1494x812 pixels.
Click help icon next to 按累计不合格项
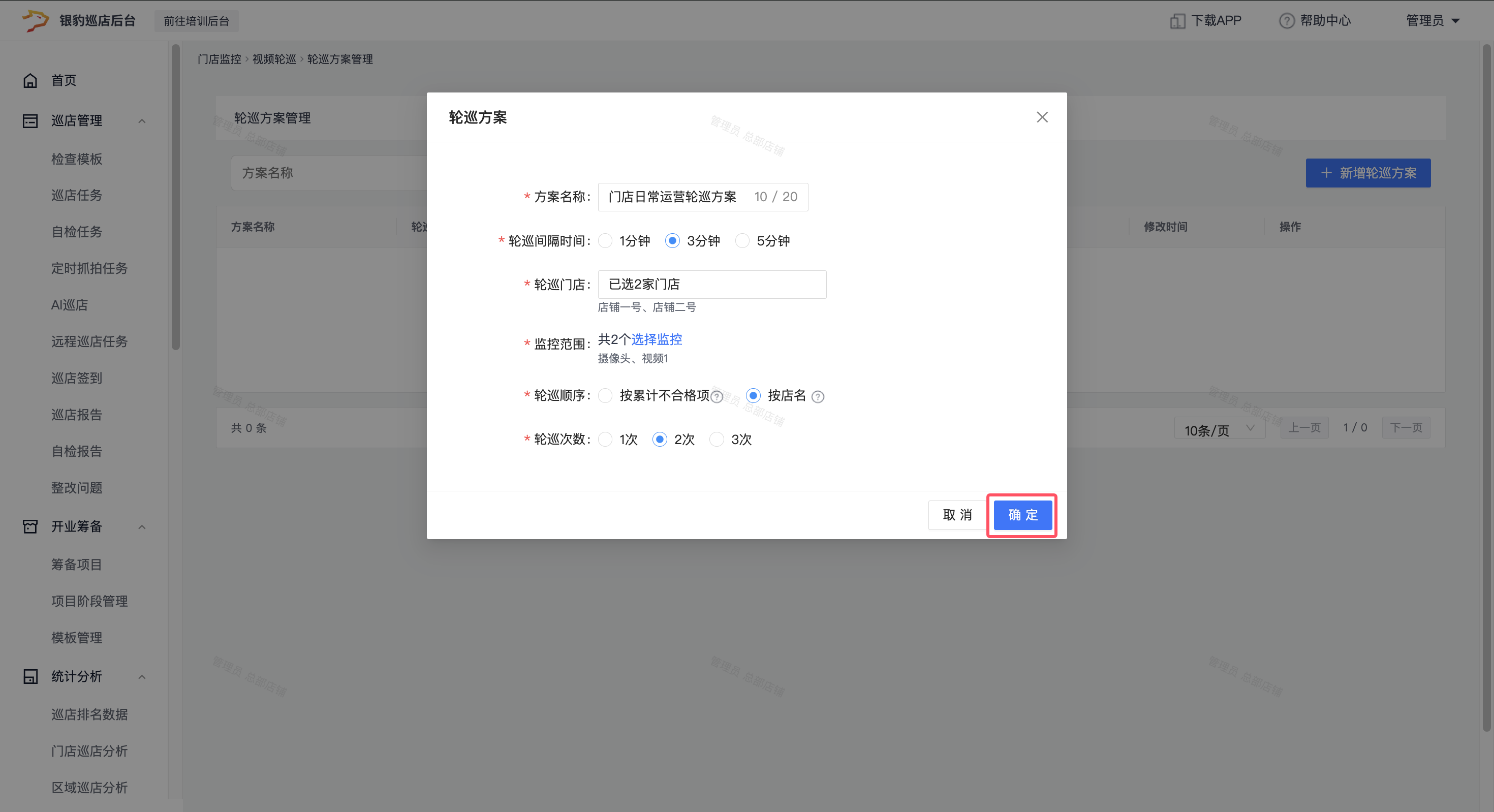coord(717,397)
